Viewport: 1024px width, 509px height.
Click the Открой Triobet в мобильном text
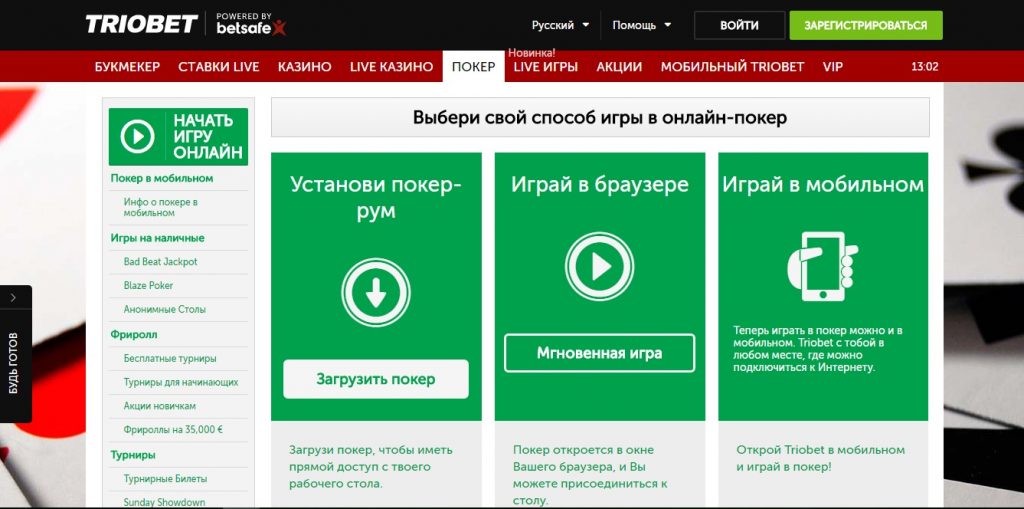click(821, 459)
